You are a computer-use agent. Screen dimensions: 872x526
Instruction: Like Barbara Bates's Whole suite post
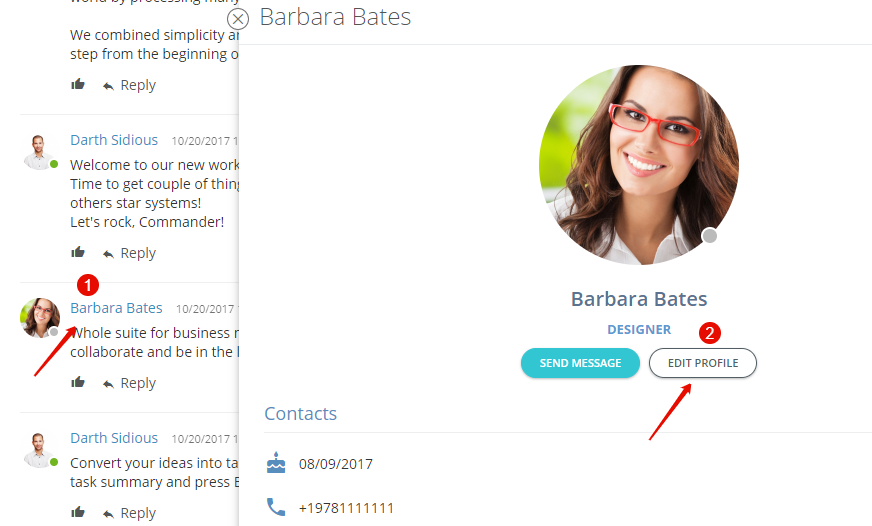click(x=78, y=383)
